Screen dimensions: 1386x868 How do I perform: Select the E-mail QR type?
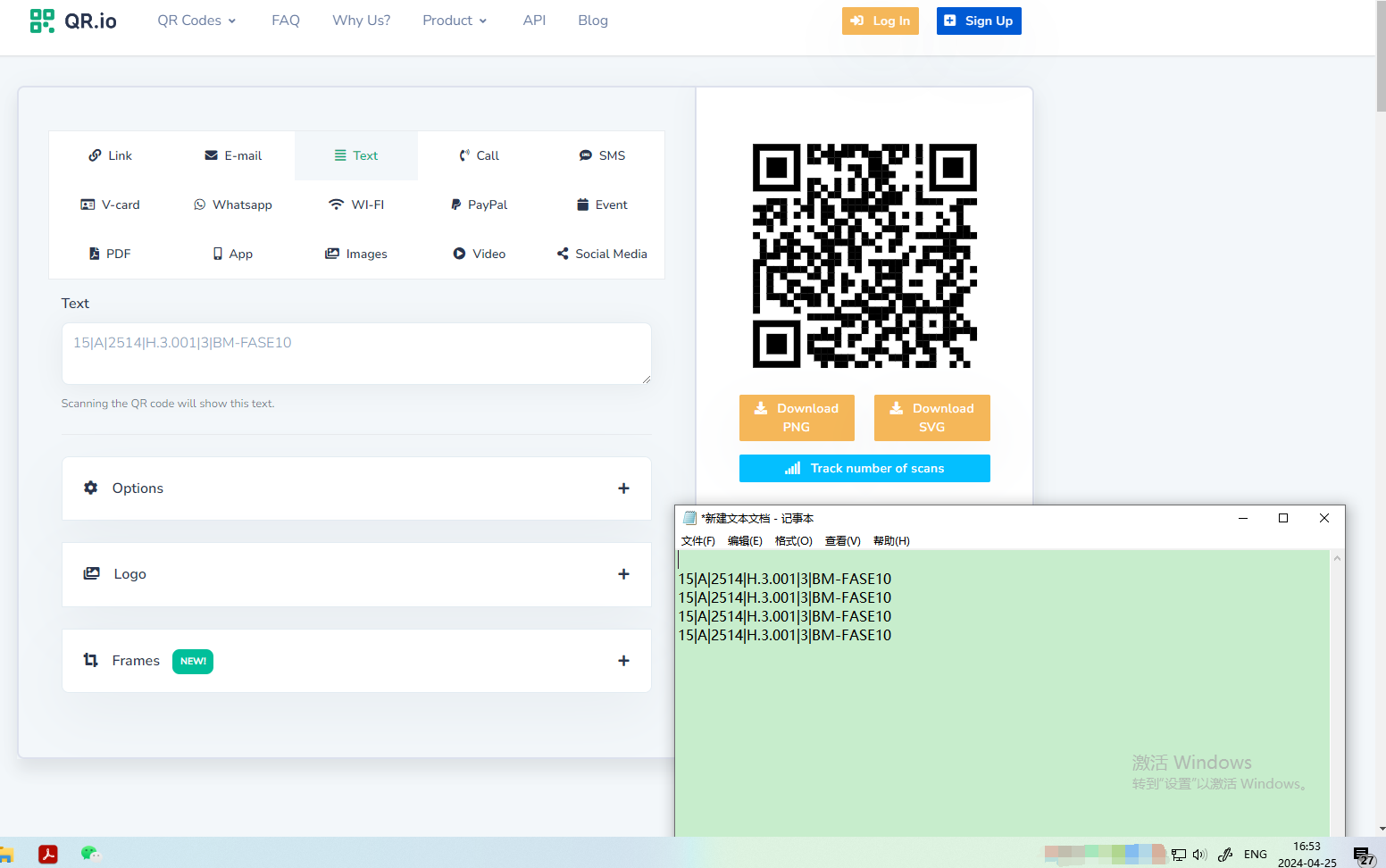pyautogui.click(x=233, y=155)
